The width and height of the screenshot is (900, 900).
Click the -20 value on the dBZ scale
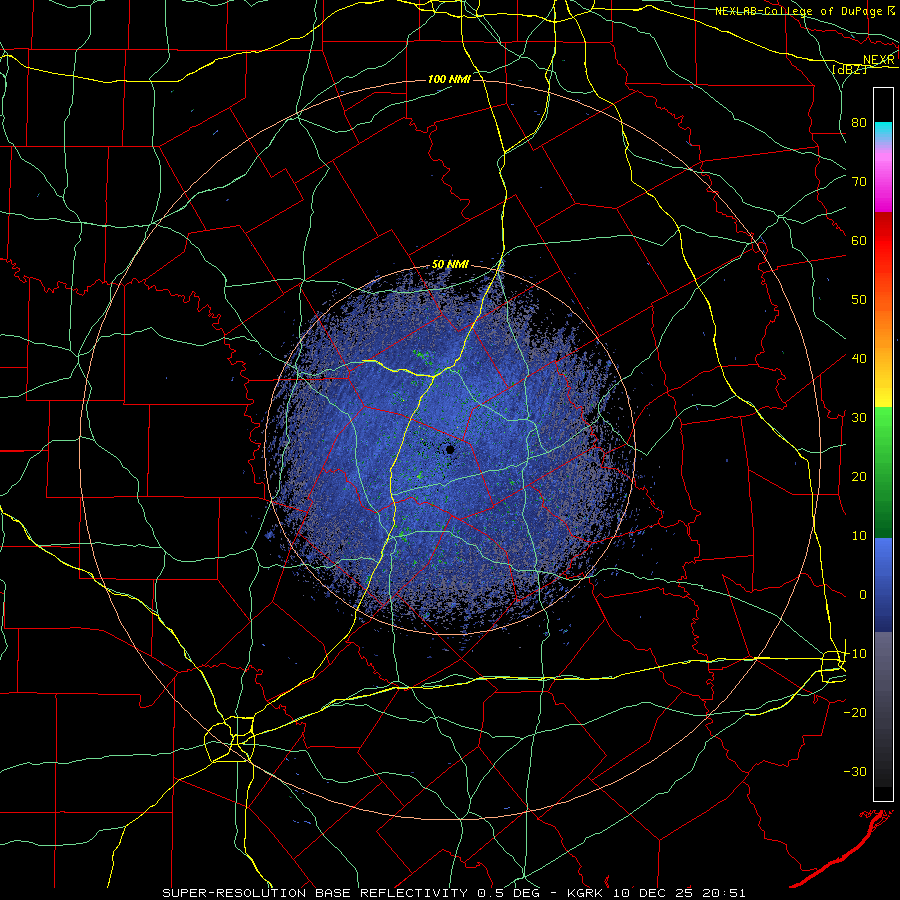coord(855,712)
